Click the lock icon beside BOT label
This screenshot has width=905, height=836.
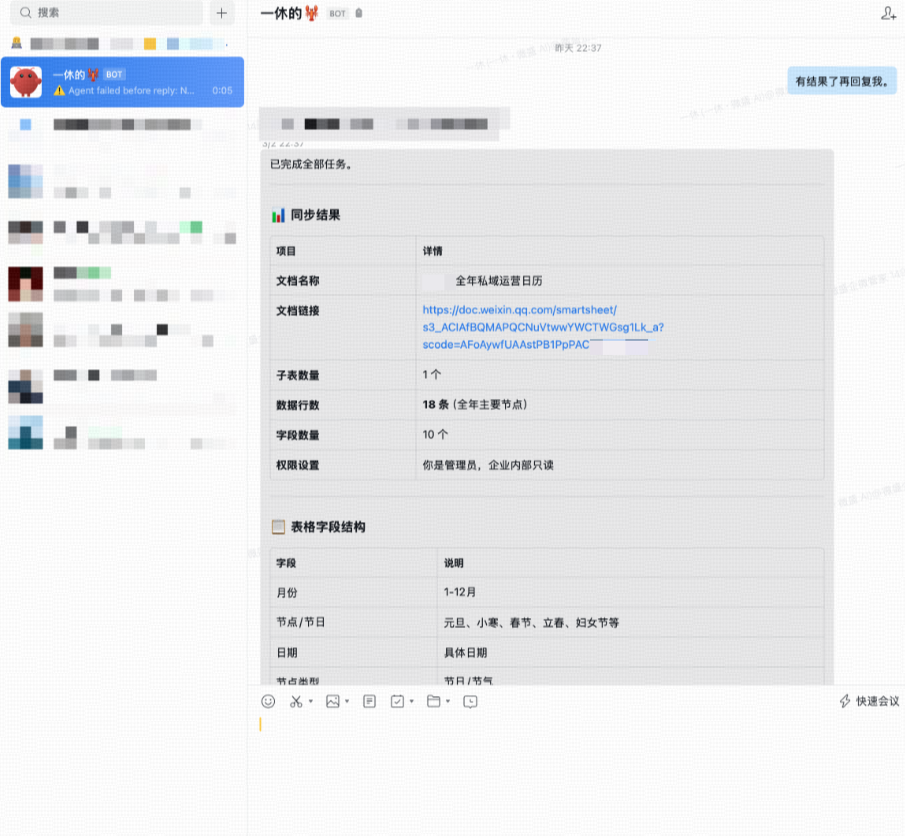(x=359, y=13)
